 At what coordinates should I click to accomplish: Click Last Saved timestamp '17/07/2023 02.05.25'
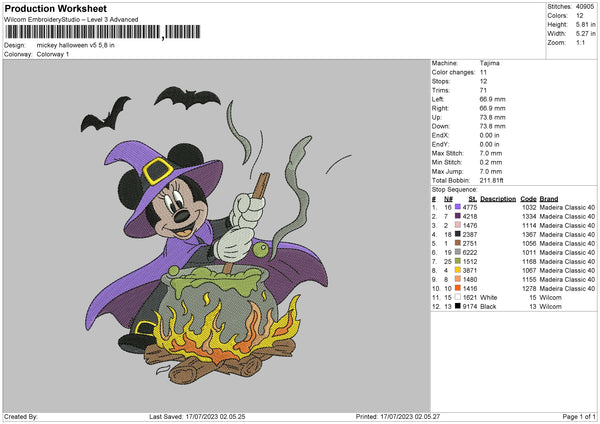tap(215, 416)
